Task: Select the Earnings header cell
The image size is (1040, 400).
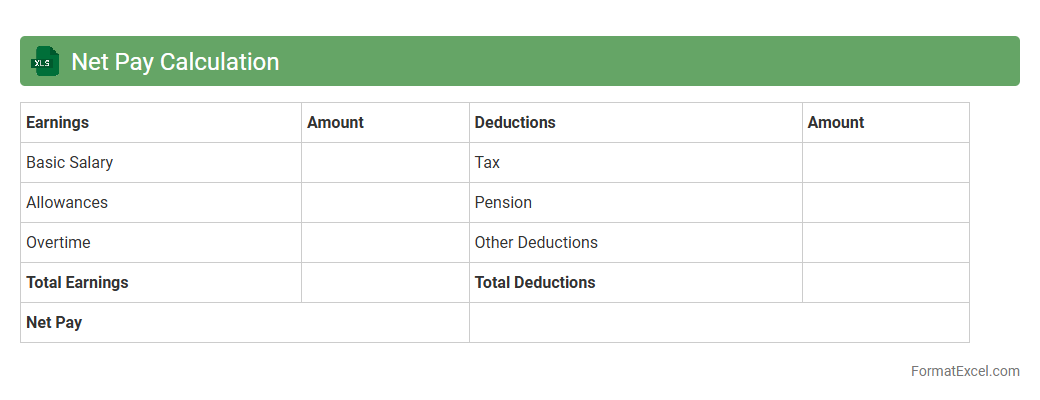Action: [x=160, y=123]
